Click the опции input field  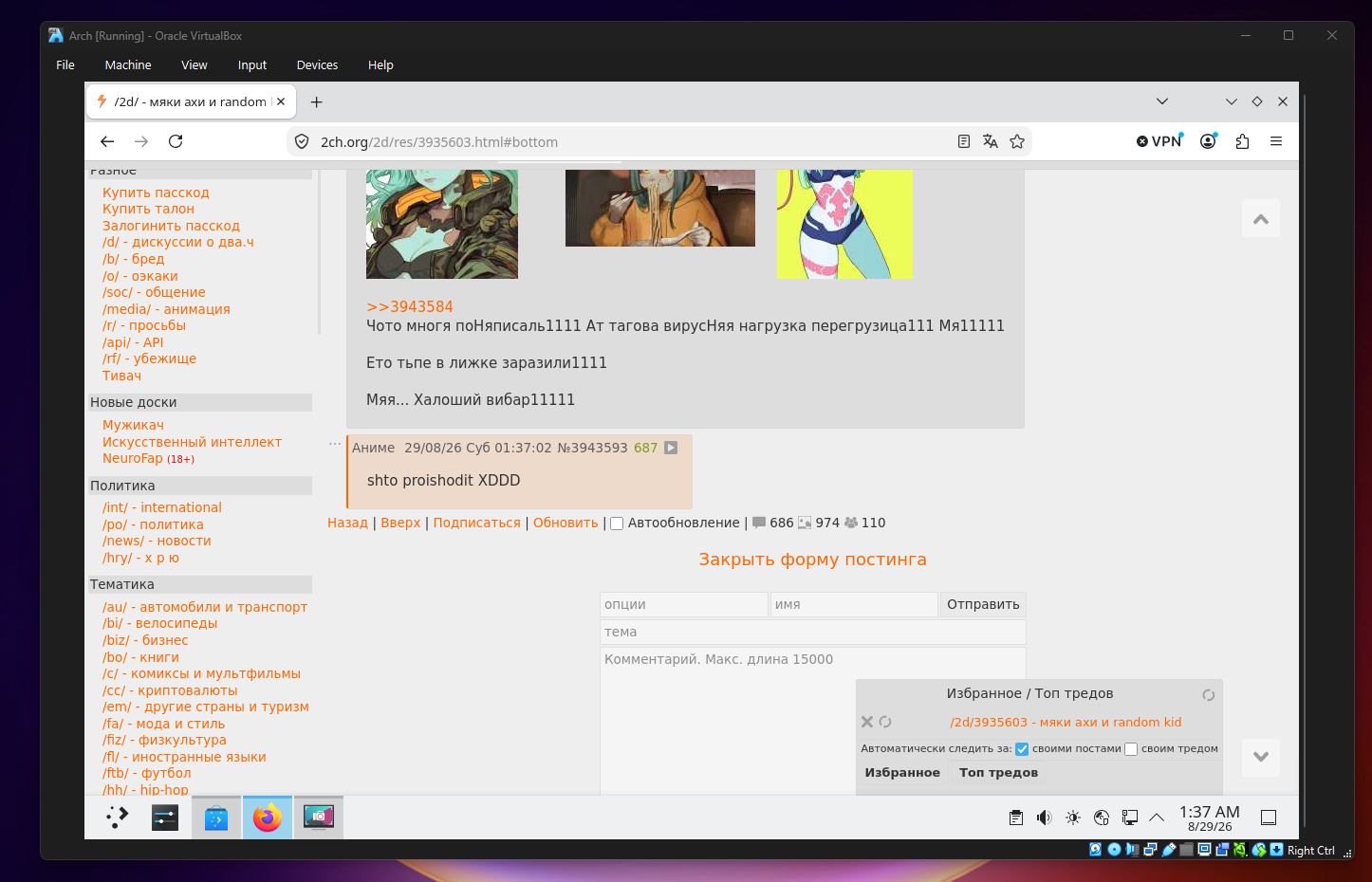(684, 604)
